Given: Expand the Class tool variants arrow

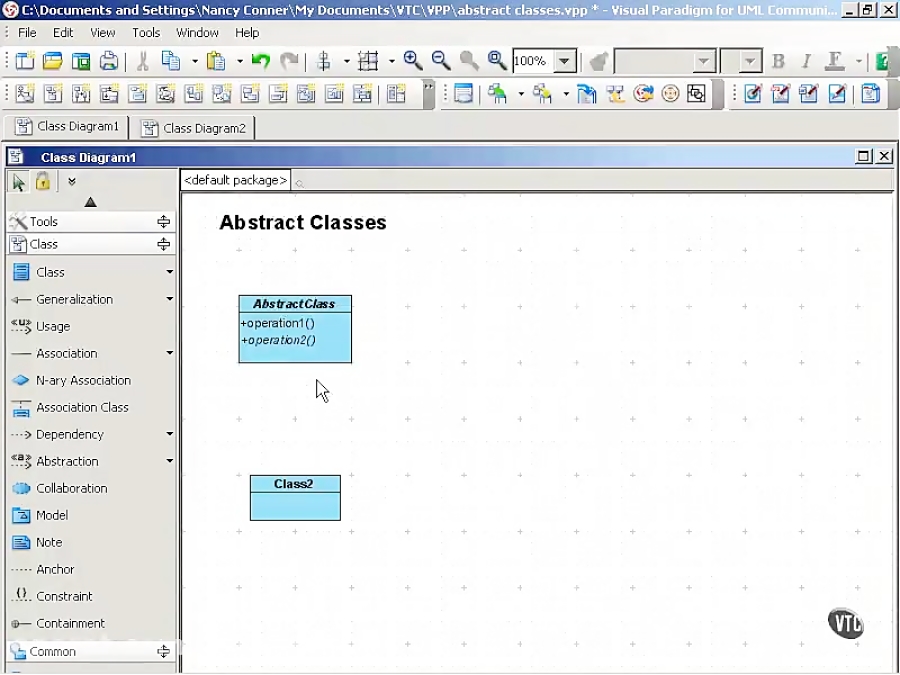Looking at the screenshot, I should pyautogui.click(x=169, y=272).
